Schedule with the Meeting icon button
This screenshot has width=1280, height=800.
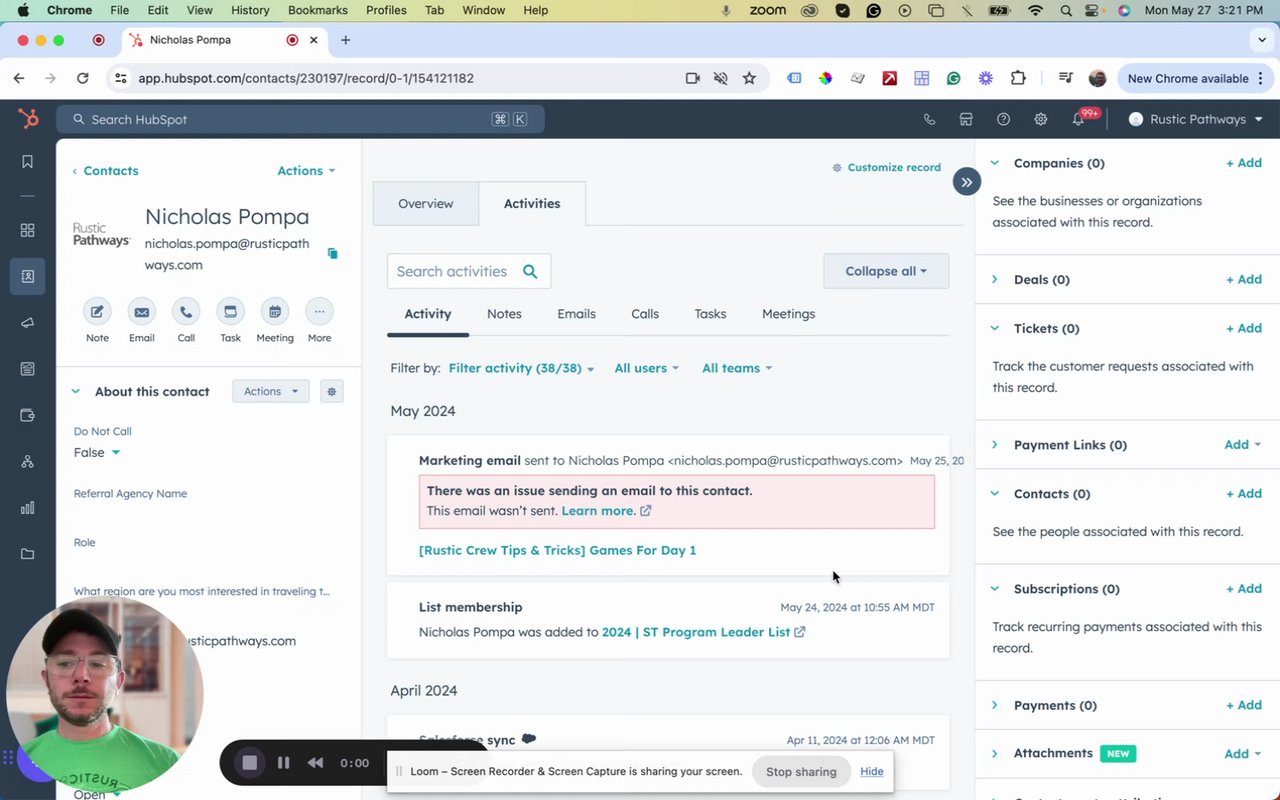(275, 312)
